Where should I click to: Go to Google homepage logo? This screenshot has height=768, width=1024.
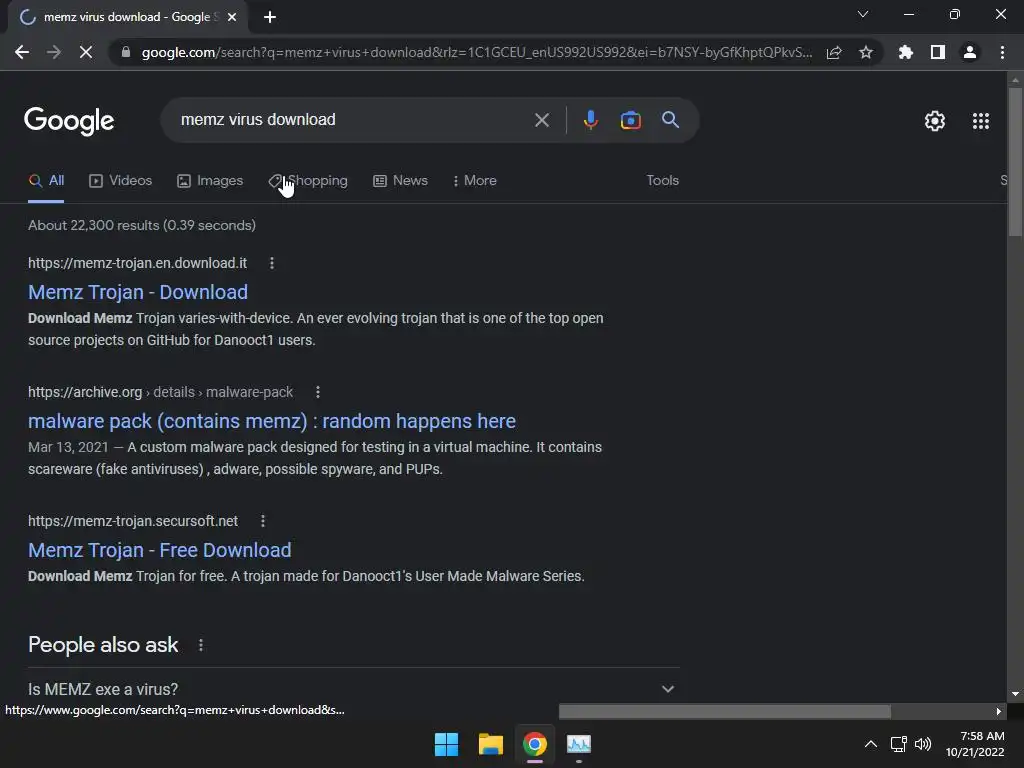click(69, 121)
